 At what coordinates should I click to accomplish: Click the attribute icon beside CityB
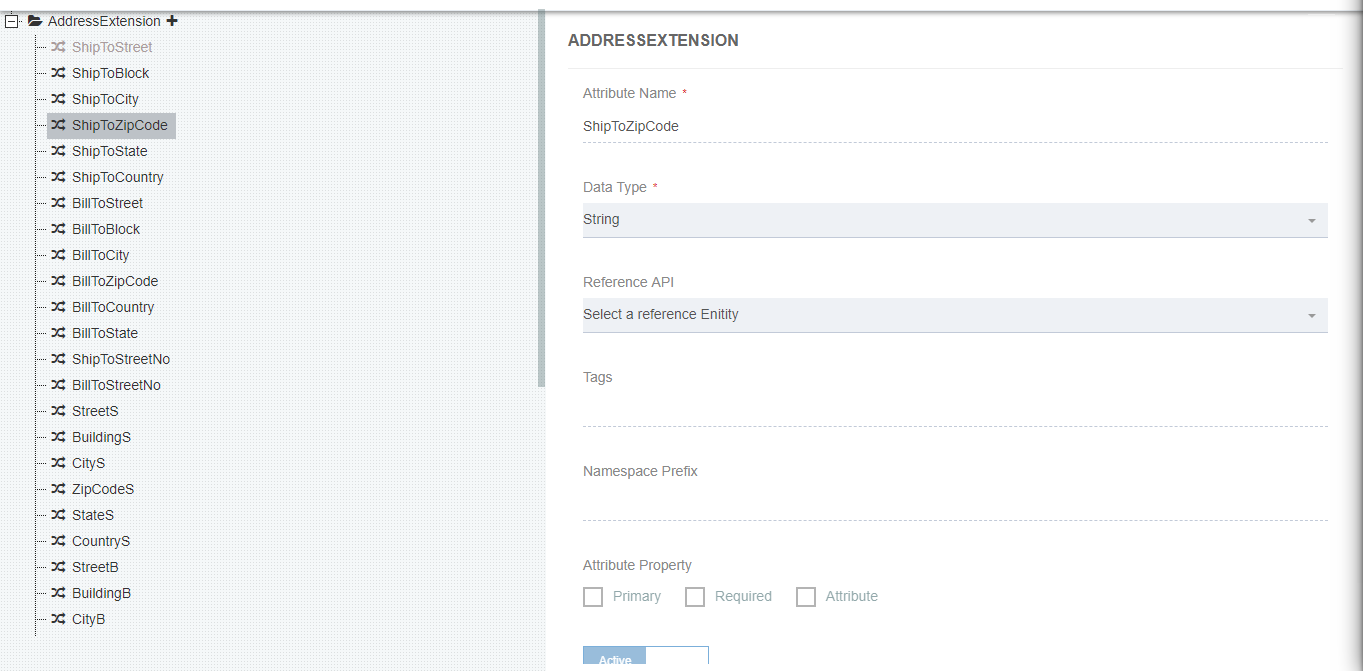[57, 619]
